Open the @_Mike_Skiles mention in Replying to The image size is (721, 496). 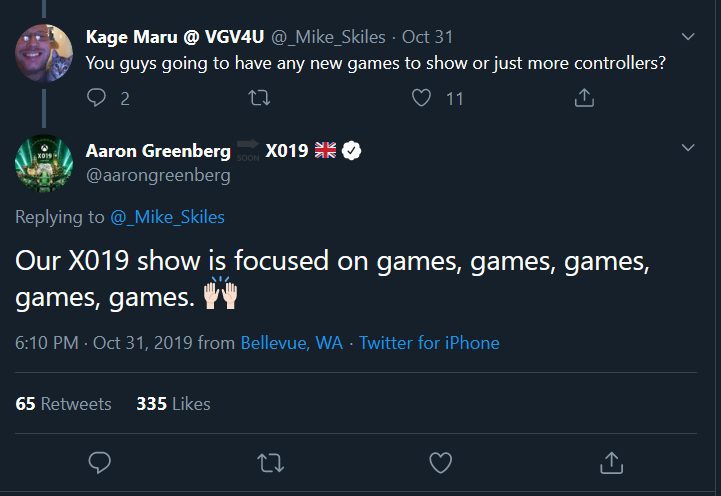pos(168,217)
